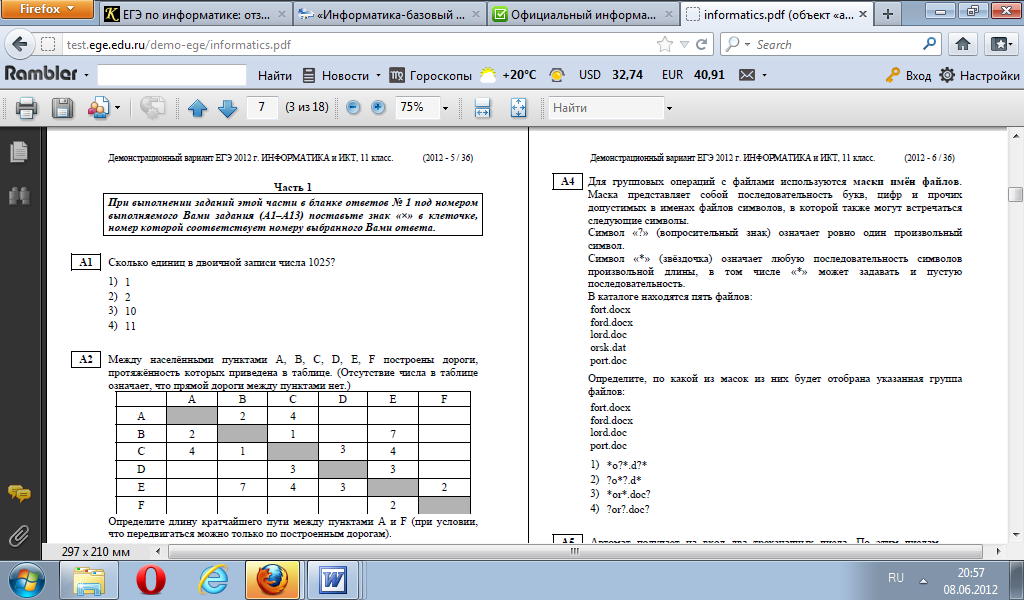
Task: Click the USD 32,74 exchange rate
Action: pos(611,75)
